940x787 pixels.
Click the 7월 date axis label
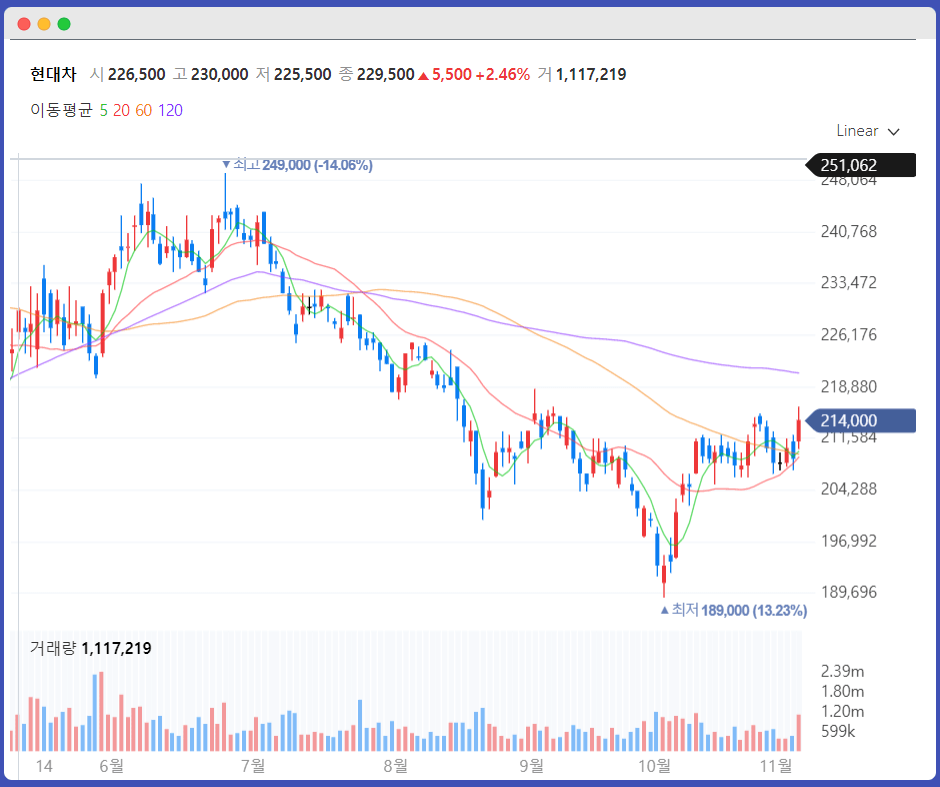click(253, 765)
